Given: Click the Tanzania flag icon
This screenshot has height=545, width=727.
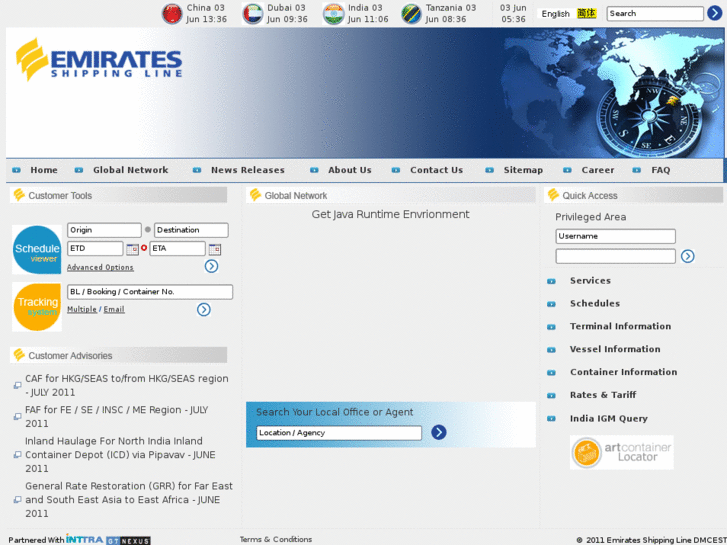Looking at the screenshot, I should pos(411,13).
